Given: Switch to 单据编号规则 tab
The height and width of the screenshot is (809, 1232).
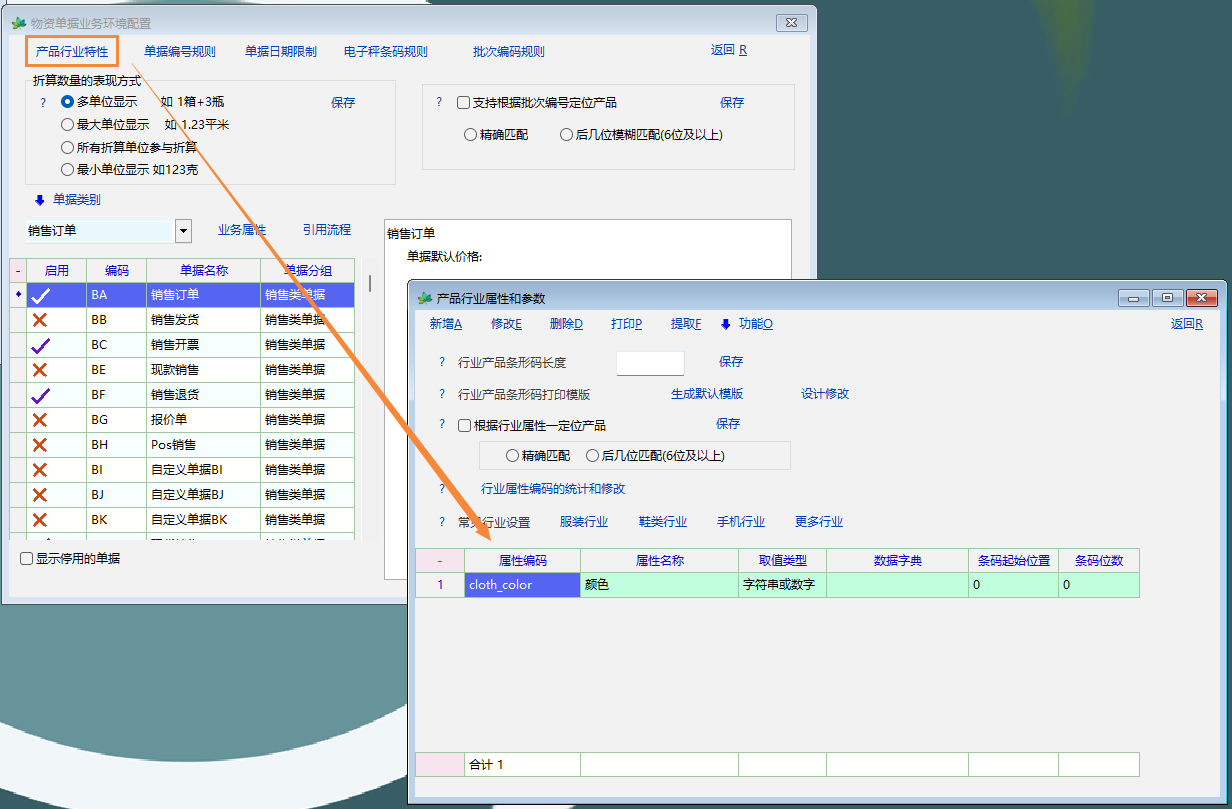Looking at the screenshot, I should [179, 52].
